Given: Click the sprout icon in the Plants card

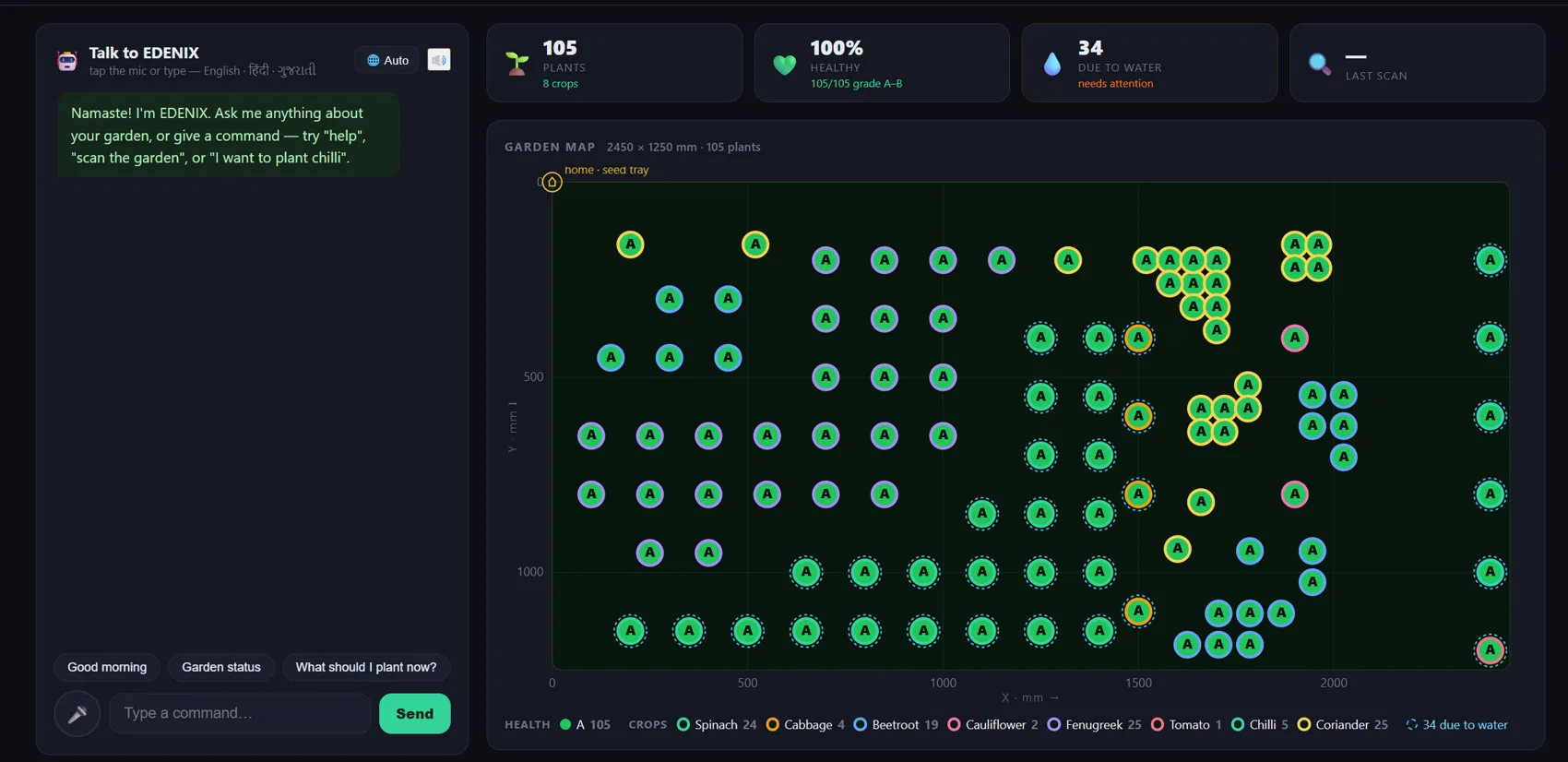Looking at the screenshot, I should 517,63.
